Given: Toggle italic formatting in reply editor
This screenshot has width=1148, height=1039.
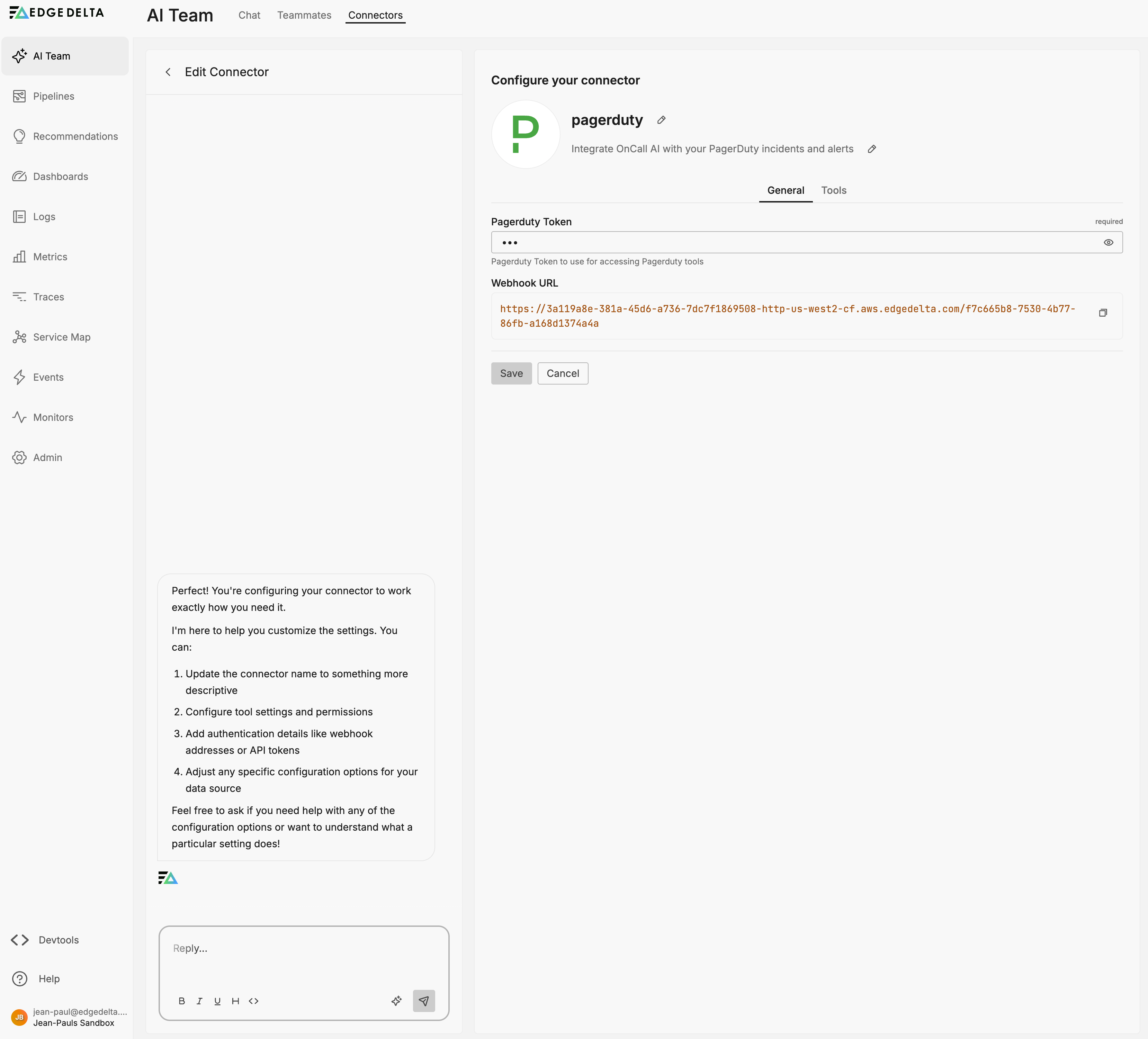Looking at the screenshot, I should point(199,1001).
